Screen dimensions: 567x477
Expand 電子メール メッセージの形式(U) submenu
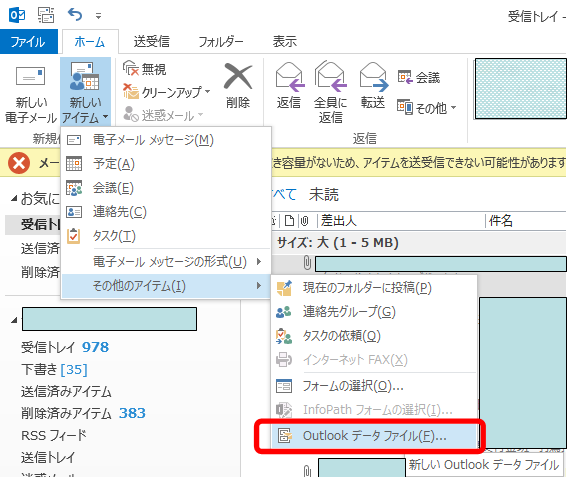(166, 261)
